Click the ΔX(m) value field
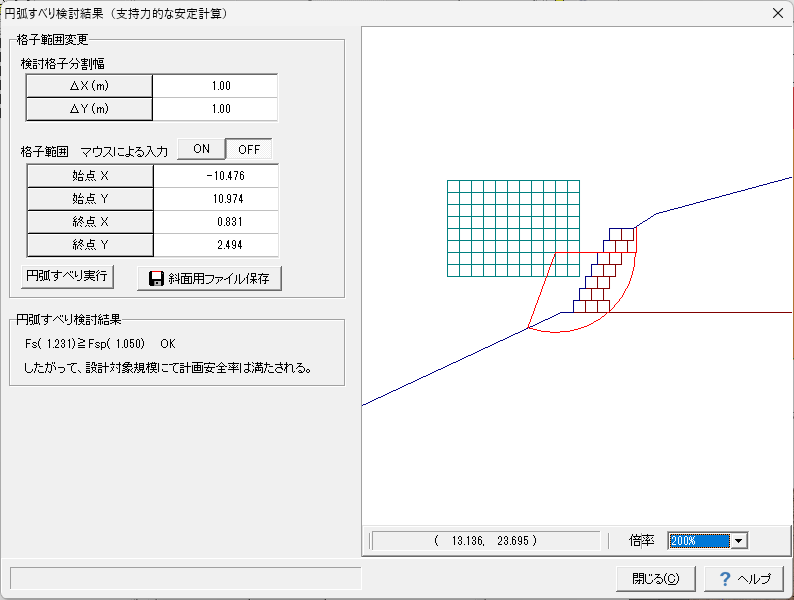794x600 pixels. click(x=215, y=86)
